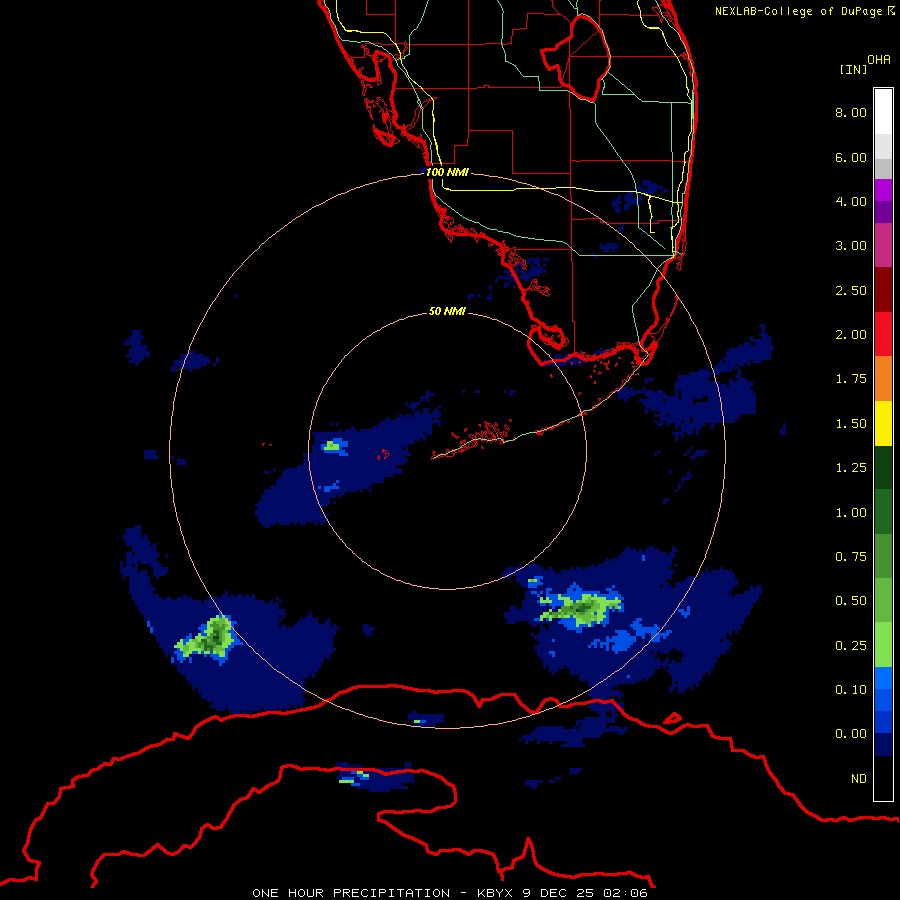
Task: Pick the orange legend swatch
Action: click(883, 379)
